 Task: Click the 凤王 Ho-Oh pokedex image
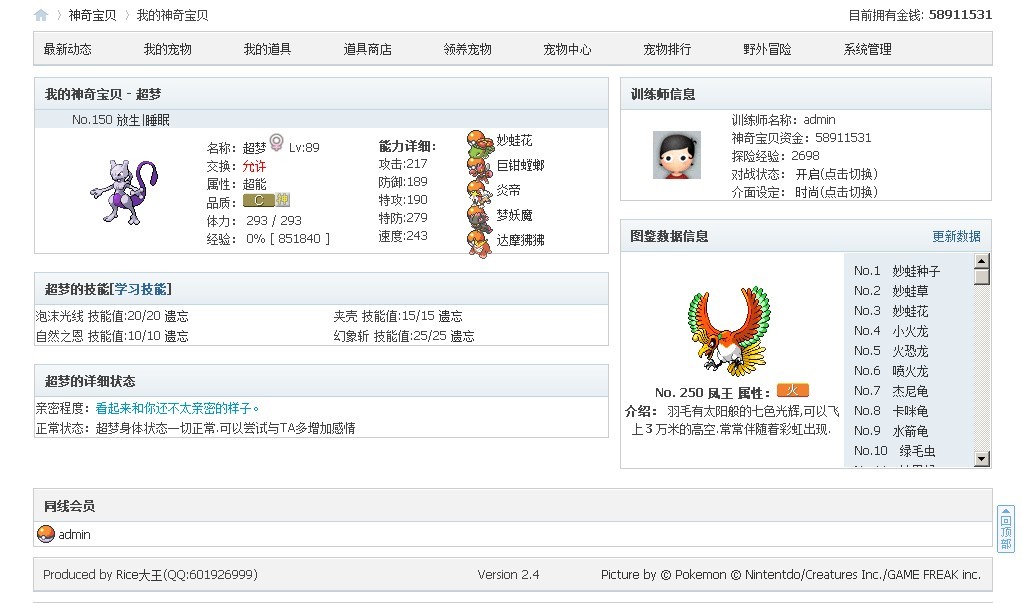729,331
